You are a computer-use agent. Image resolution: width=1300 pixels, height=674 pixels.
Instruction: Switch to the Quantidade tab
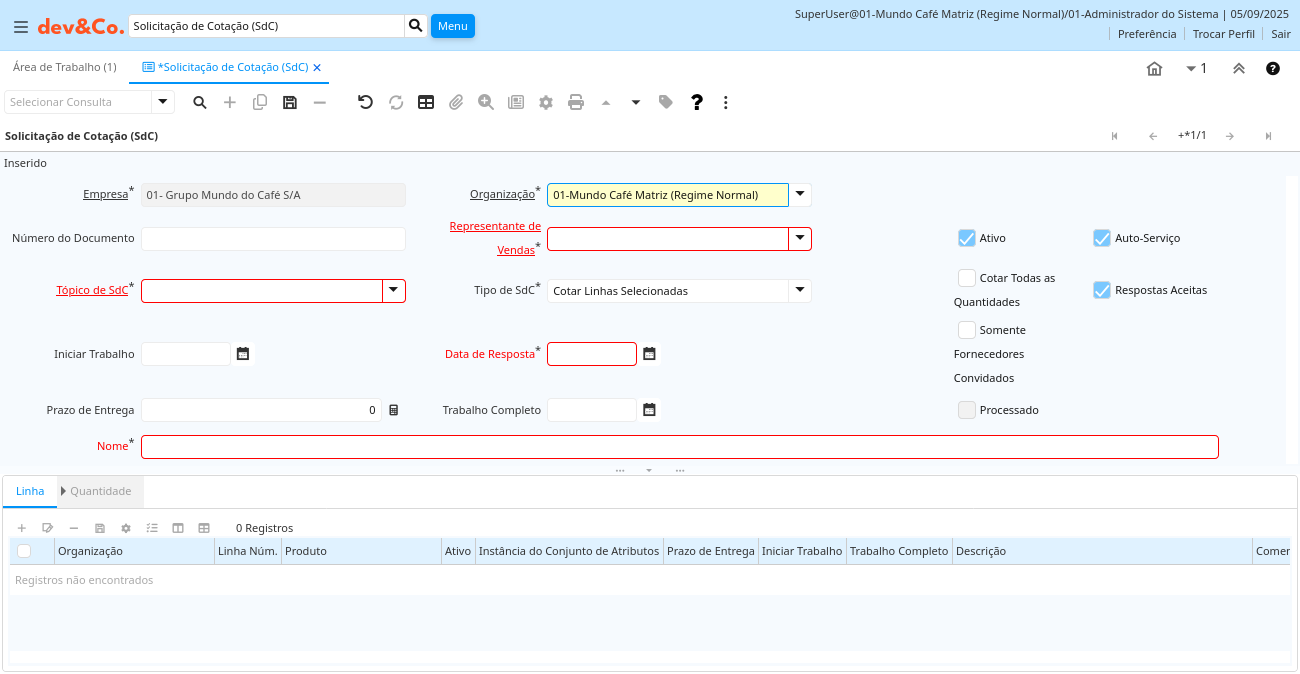100,491
